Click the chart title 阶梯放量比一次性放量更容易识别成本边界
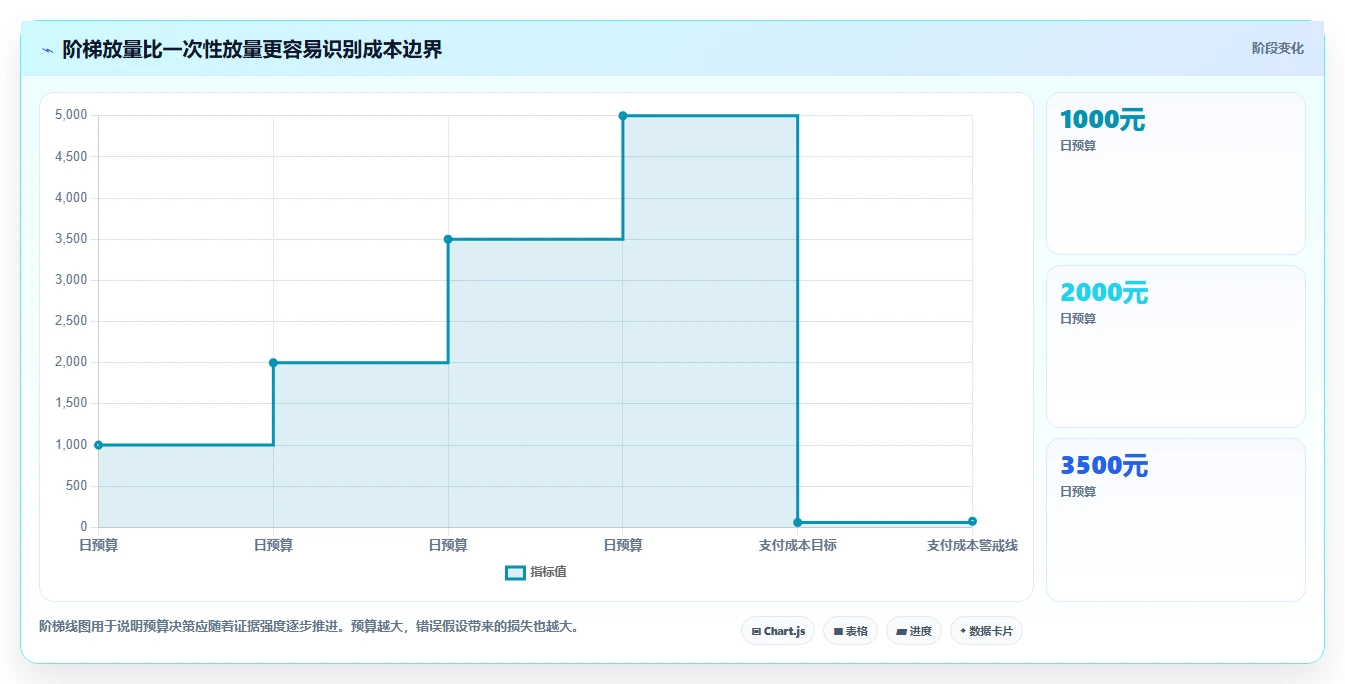 tap(252, 49)
